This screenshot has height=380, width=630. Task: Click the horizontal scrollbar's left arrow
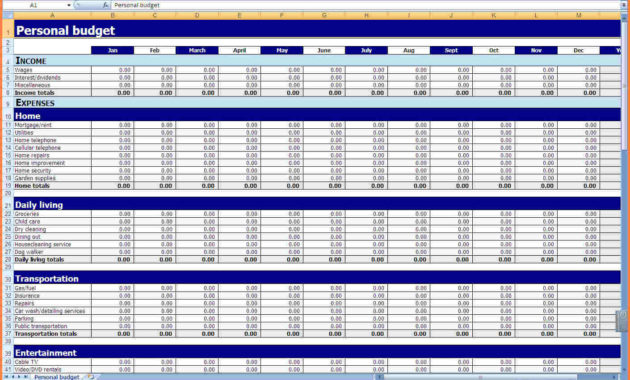[379, 377]
